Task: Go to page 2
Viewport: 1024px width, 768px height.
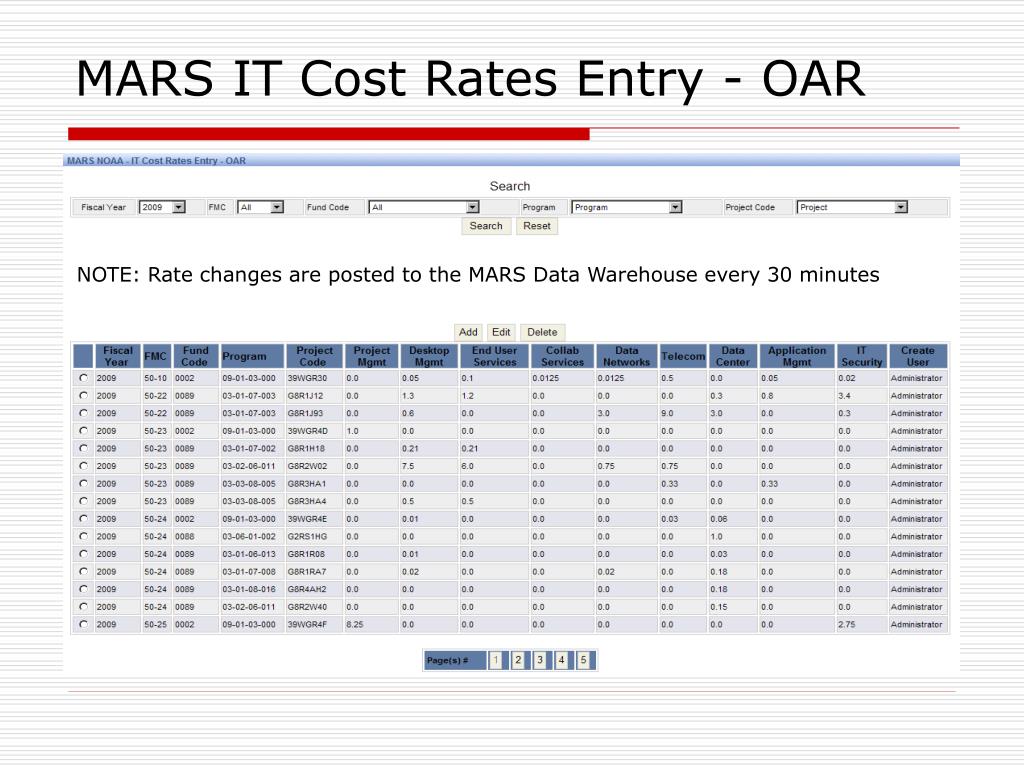Action: coord(518,660)
